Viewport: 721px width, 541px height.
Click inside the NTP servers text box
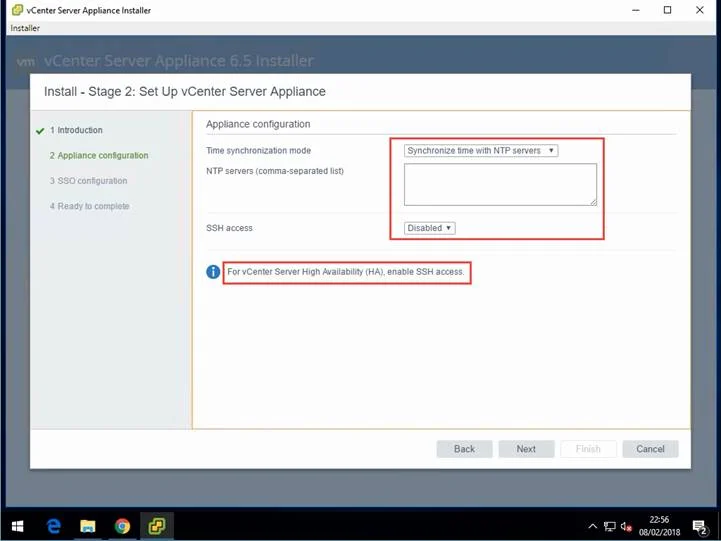click(500, 184)
